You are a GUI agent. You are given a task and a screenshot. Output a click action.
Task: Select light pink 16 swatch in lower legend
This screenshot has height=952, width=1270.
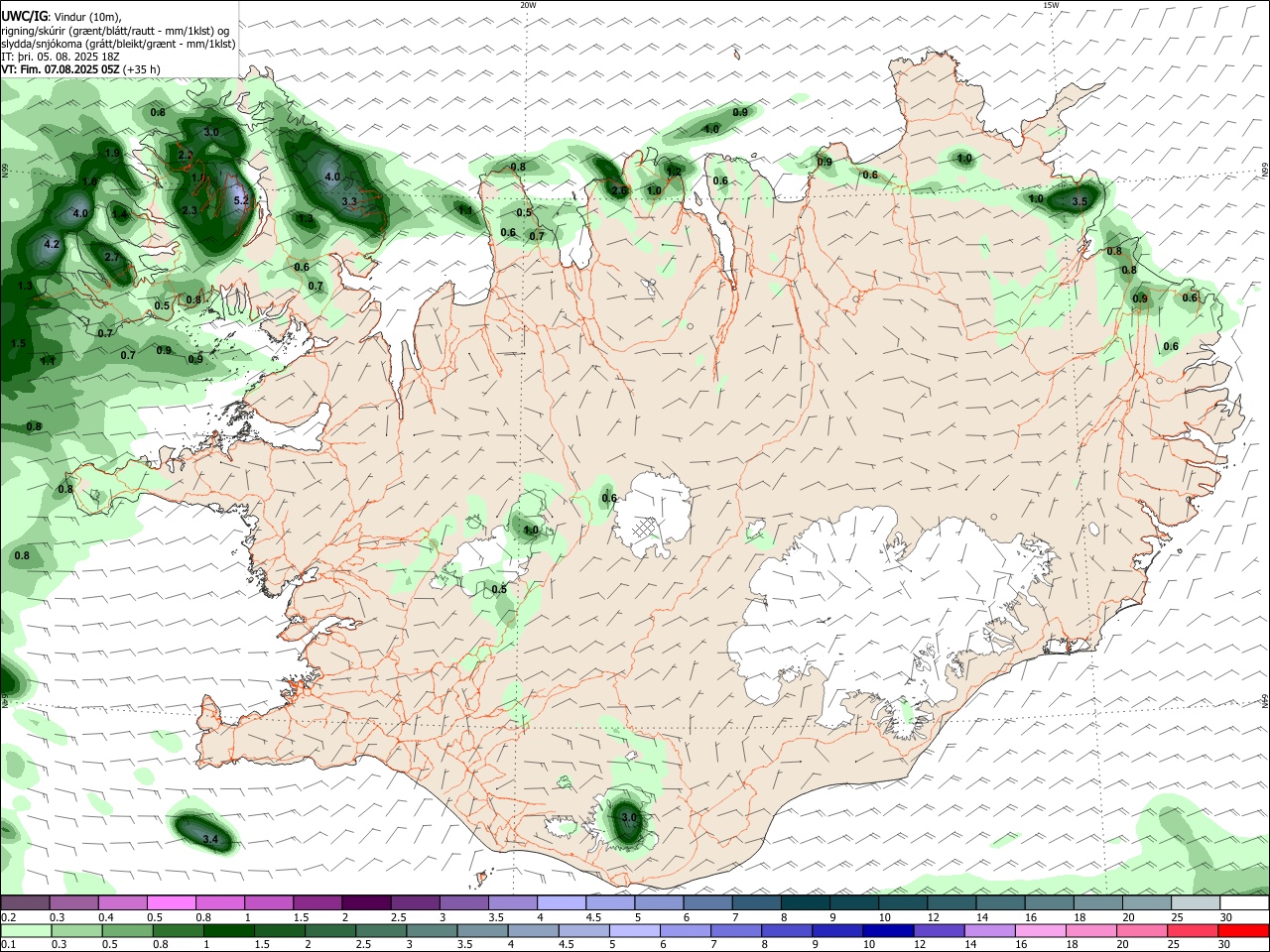tap(1040, 930)
